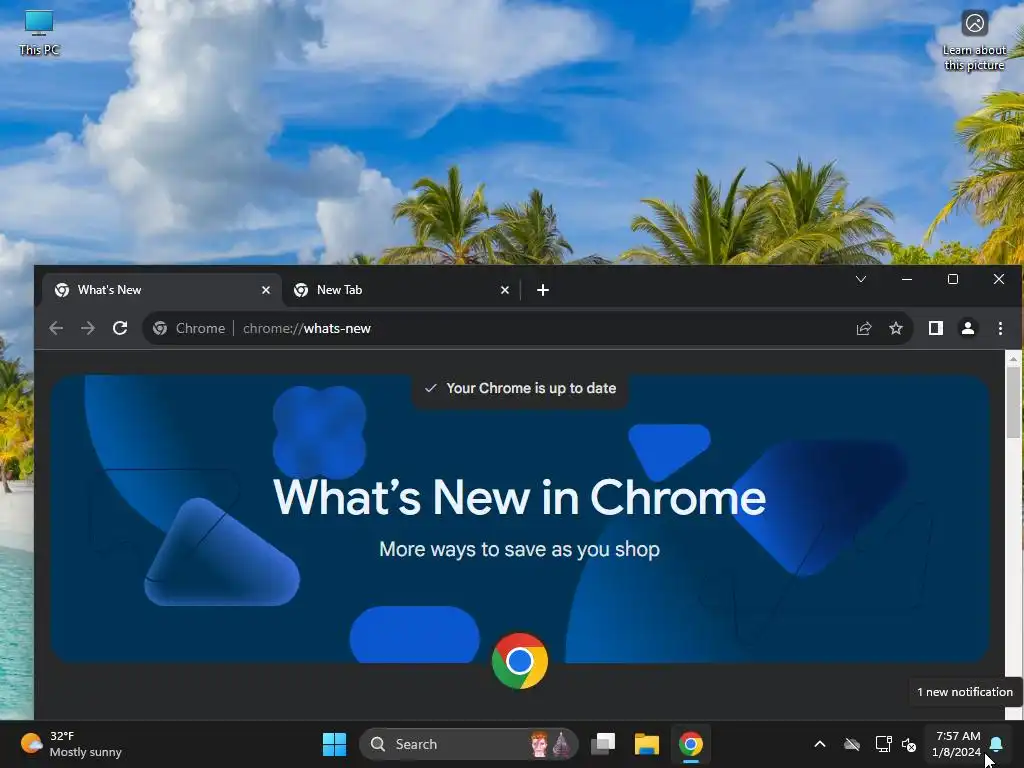This screenshot has height=768, width=1024.
Task: Click the page vertical scrollbar thumb
Action: point(1013,403)
